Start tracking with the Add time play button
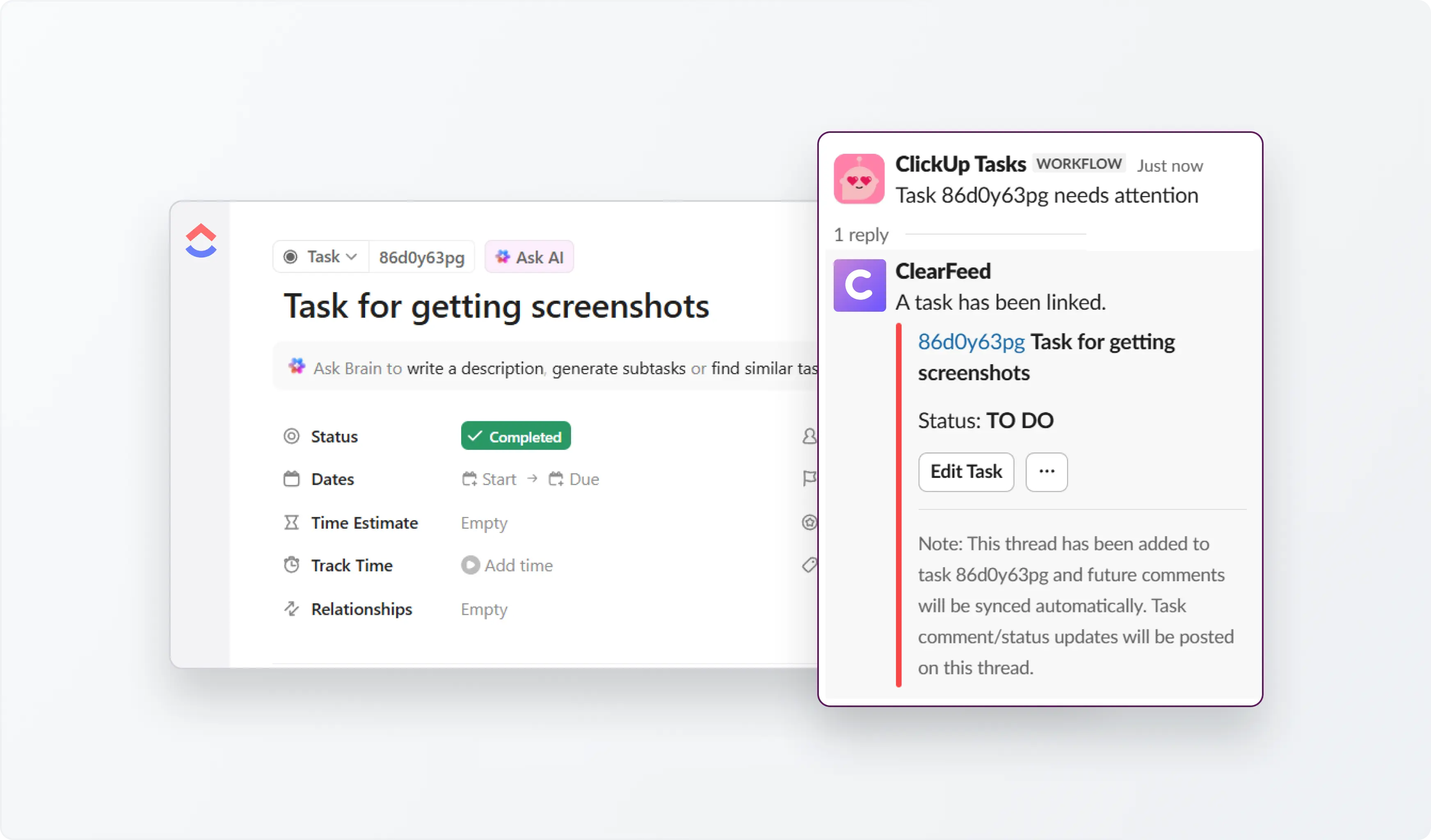Image resolution: width=1431 pixels, height=840 pixels. [470, 565]
